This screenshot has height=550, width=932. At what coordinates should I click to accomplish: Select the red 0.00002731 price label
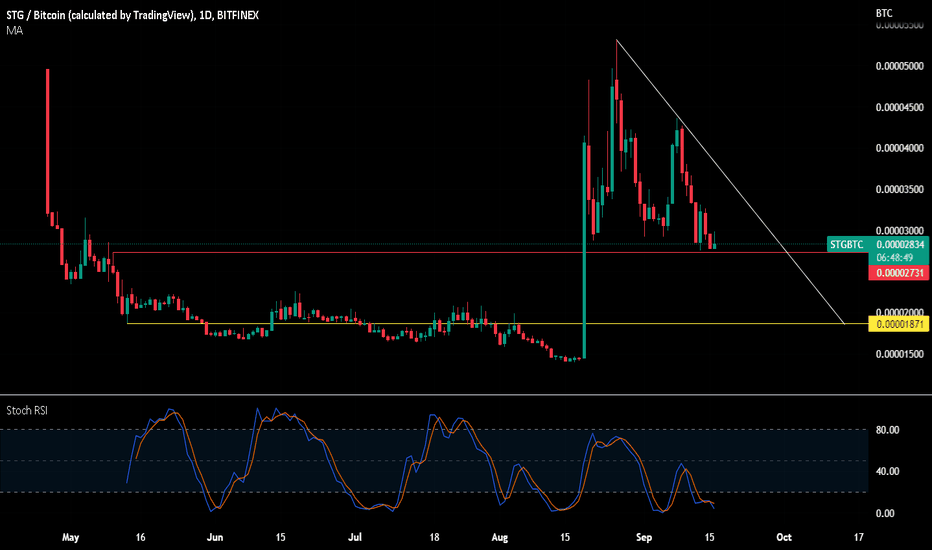tap(899, 273)
